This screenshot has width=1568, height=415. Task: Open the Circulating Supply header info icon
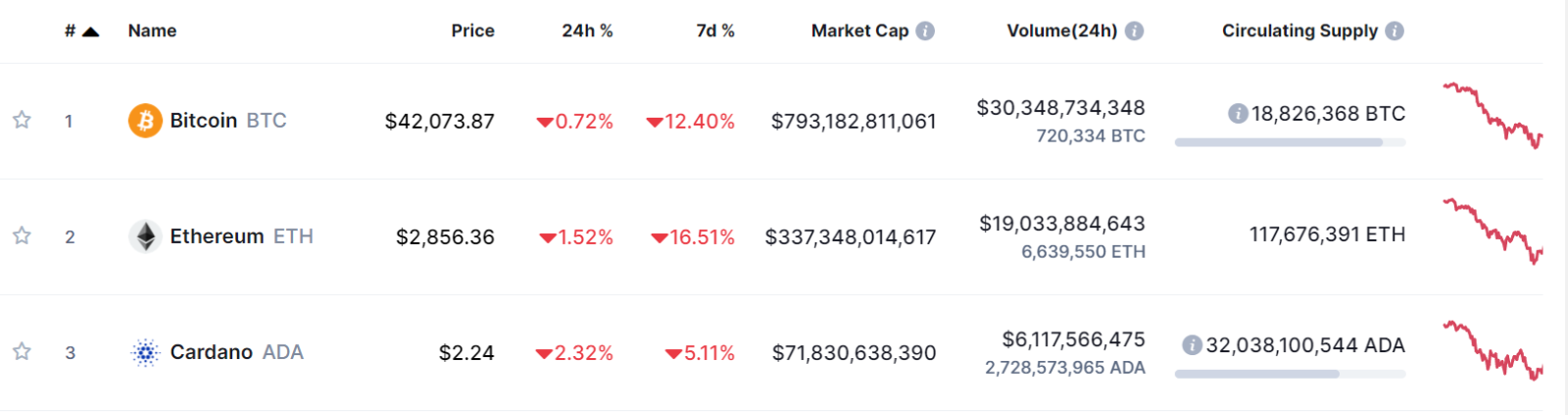pyautogui.click(x=1395, y=30)
